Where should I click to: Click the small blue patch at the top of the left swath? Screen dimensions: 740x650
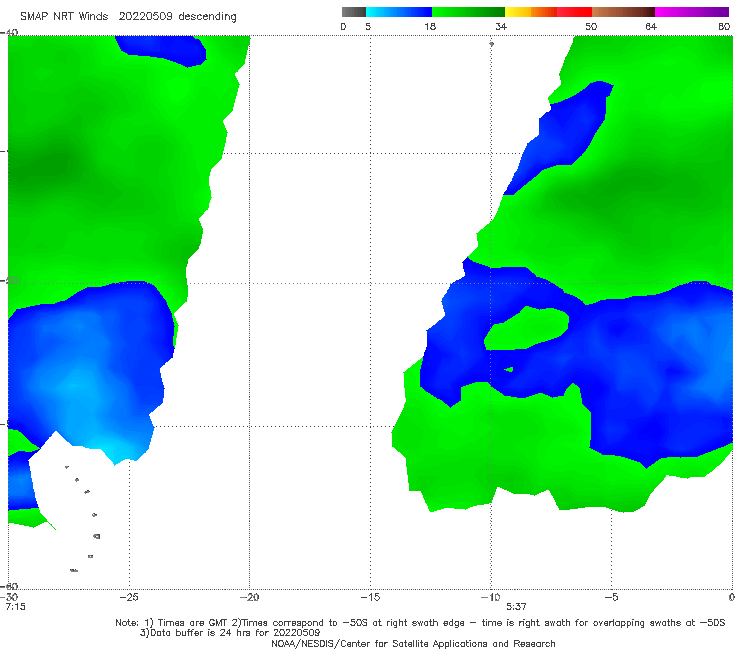[161, 51]
